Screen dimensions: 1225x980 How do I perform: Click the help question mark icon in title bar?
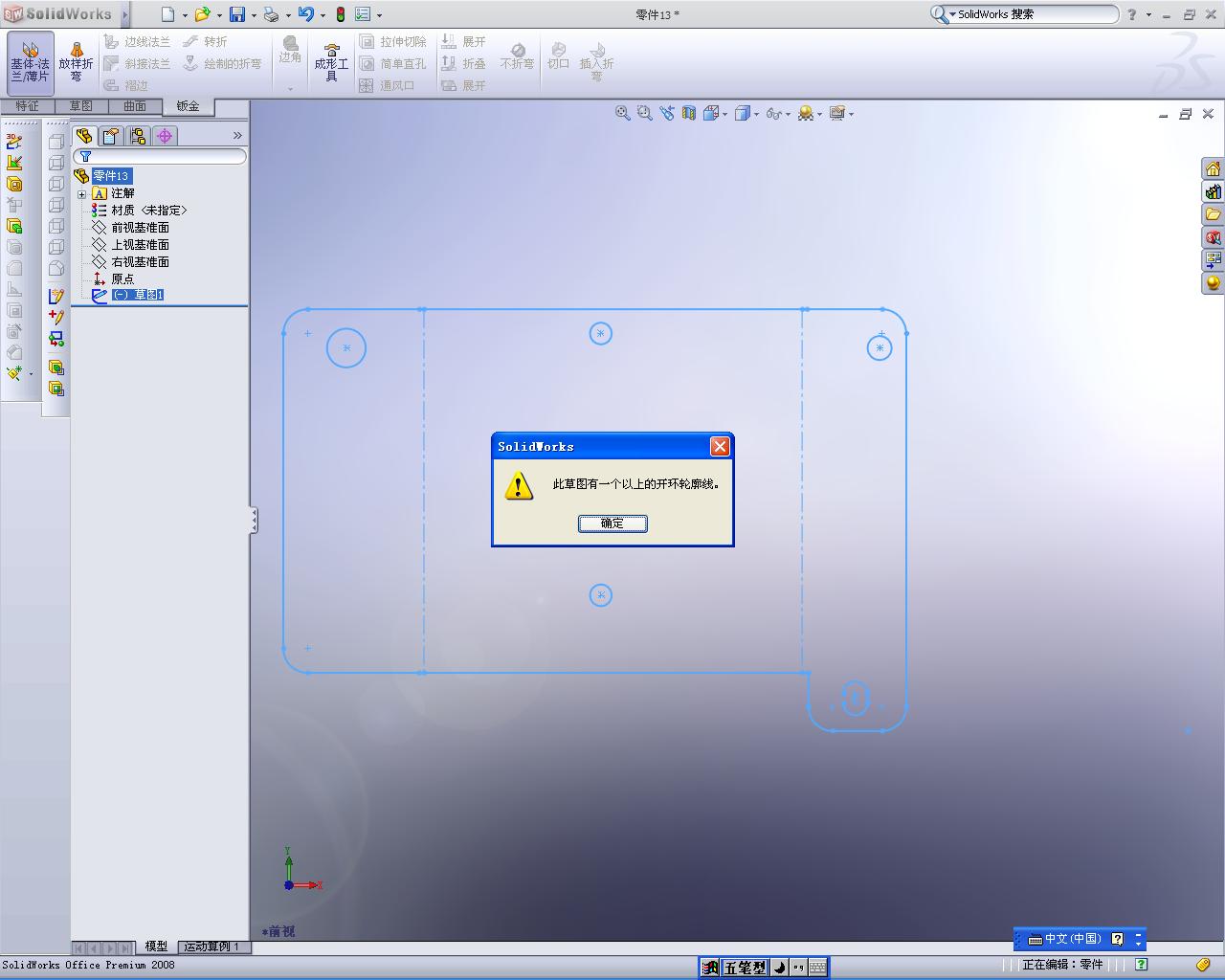coord(1132,14)
